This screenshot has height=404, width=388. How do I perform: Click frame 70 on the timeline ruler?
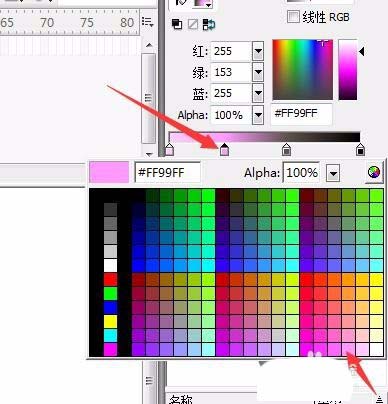tap(47, 23)
